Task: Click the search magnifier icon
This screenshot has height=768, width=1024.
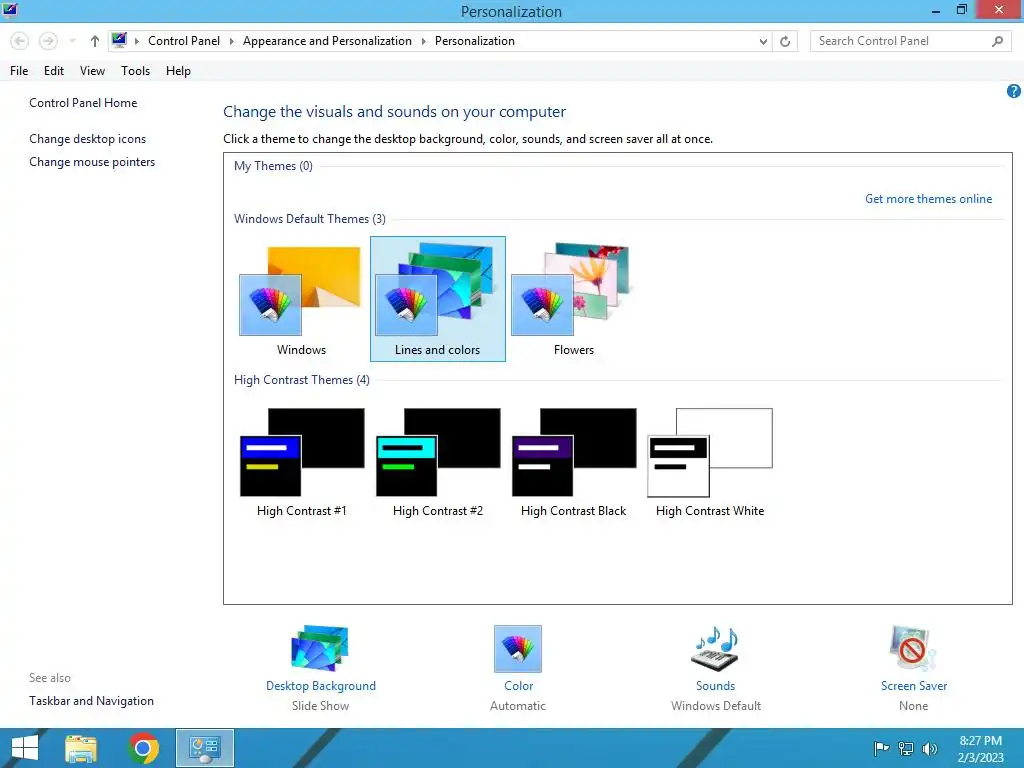Action: click(997, 41)
